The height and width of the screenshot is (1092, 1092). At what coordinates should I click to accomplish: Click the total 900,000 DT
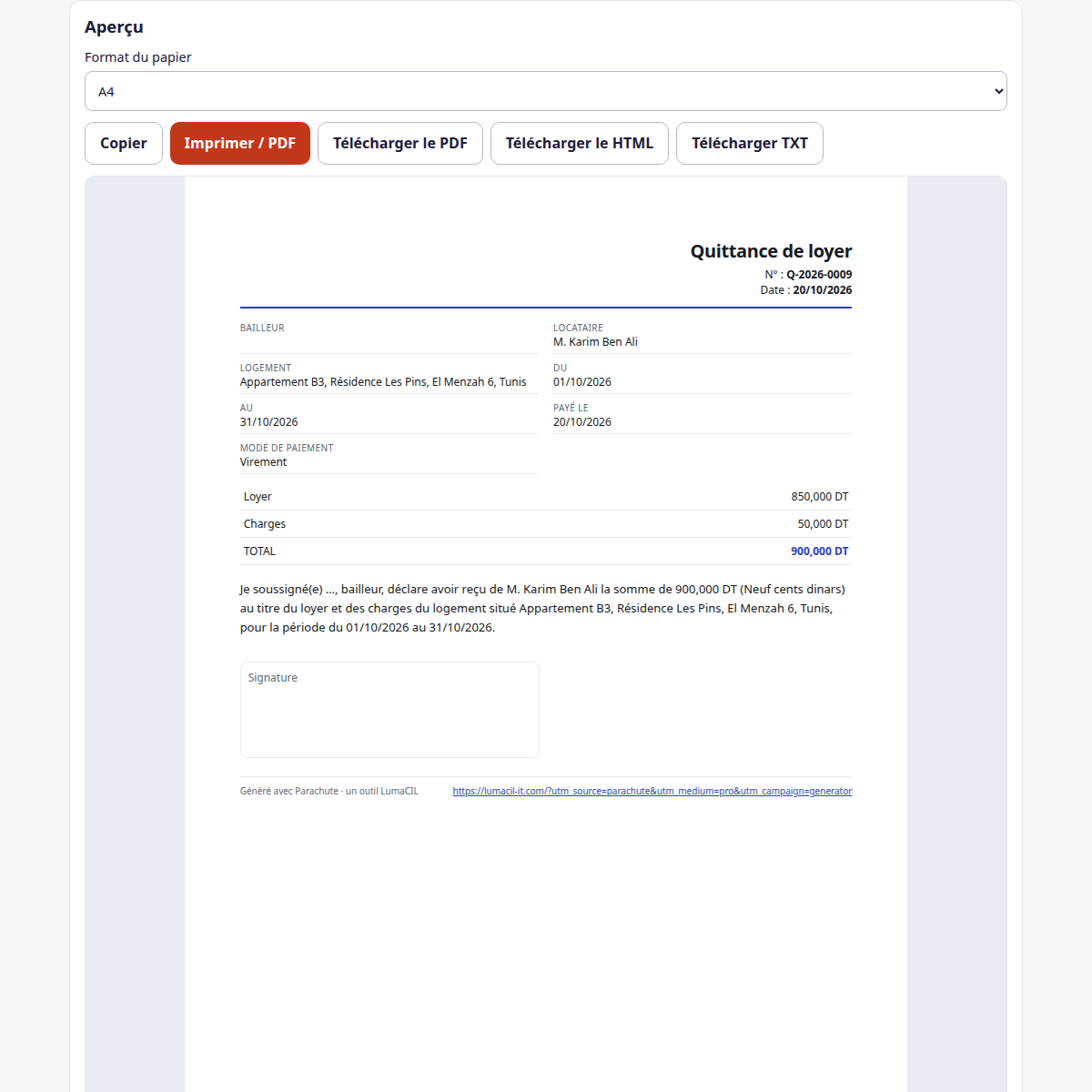click(x=820, y=551)
